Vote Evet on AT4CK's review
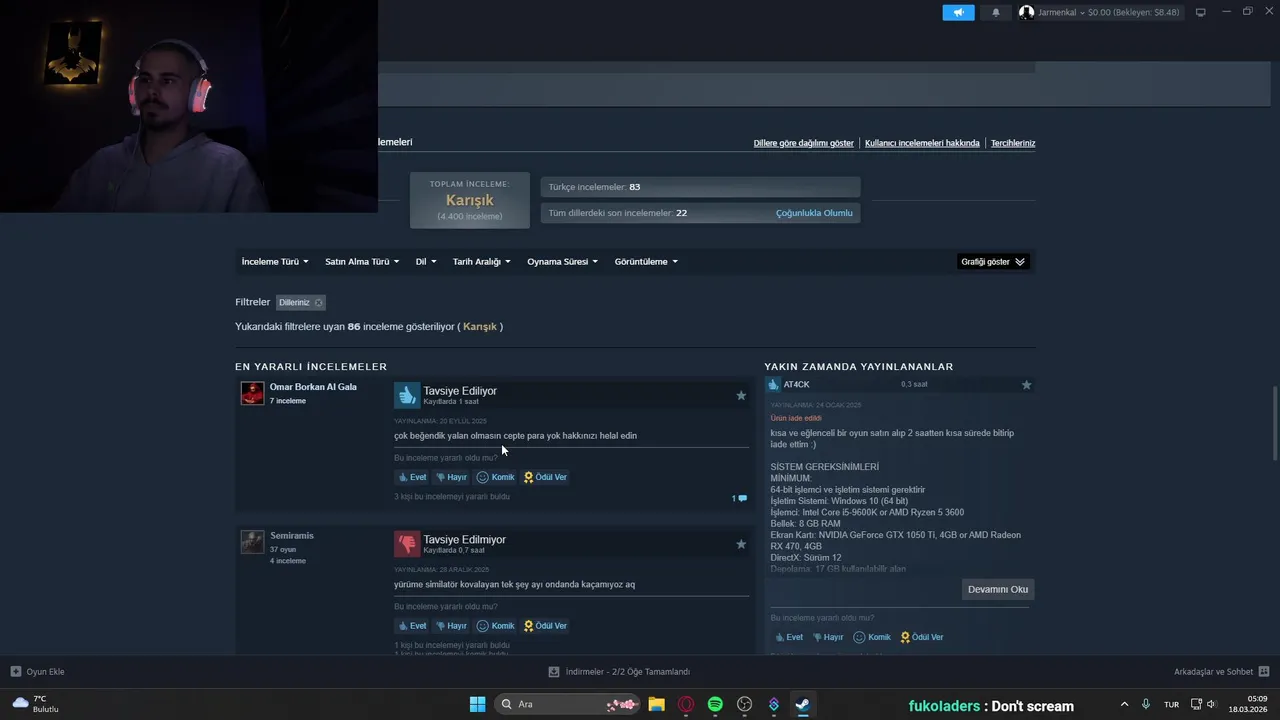This screenshot has height=720, width=1280. (788, 637)
